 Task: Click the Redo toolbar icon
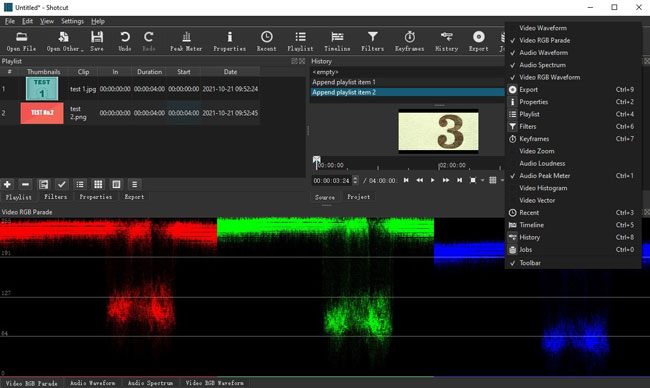[148, 41]
